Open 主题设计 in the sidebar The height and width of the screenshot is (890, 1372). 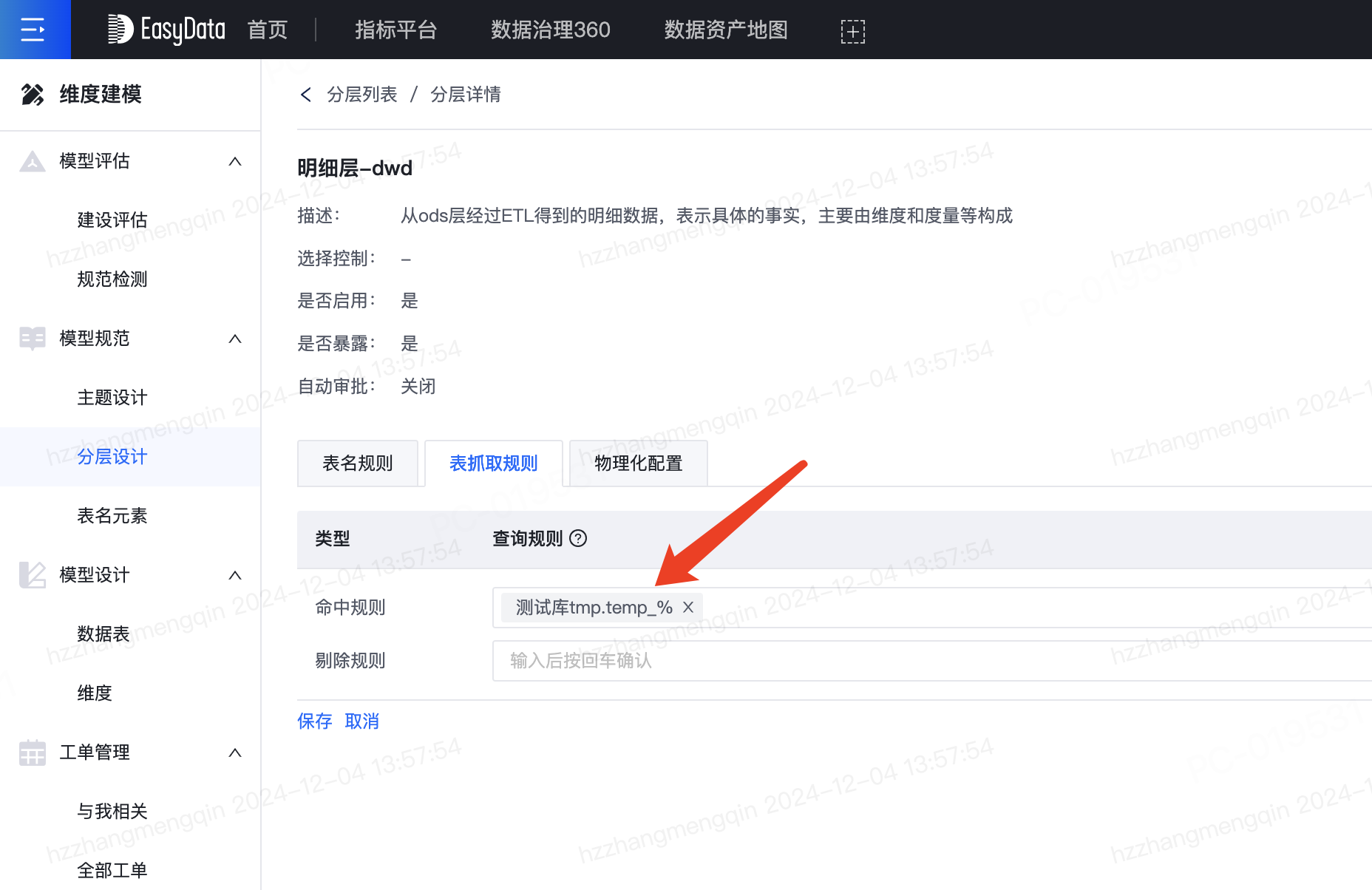[112, 398]
